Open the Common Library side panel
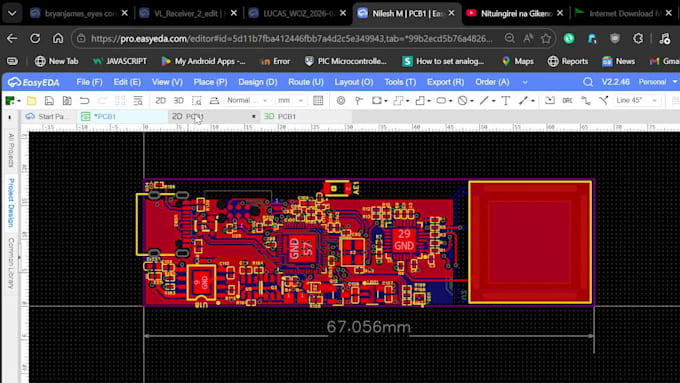 [11, 263]
